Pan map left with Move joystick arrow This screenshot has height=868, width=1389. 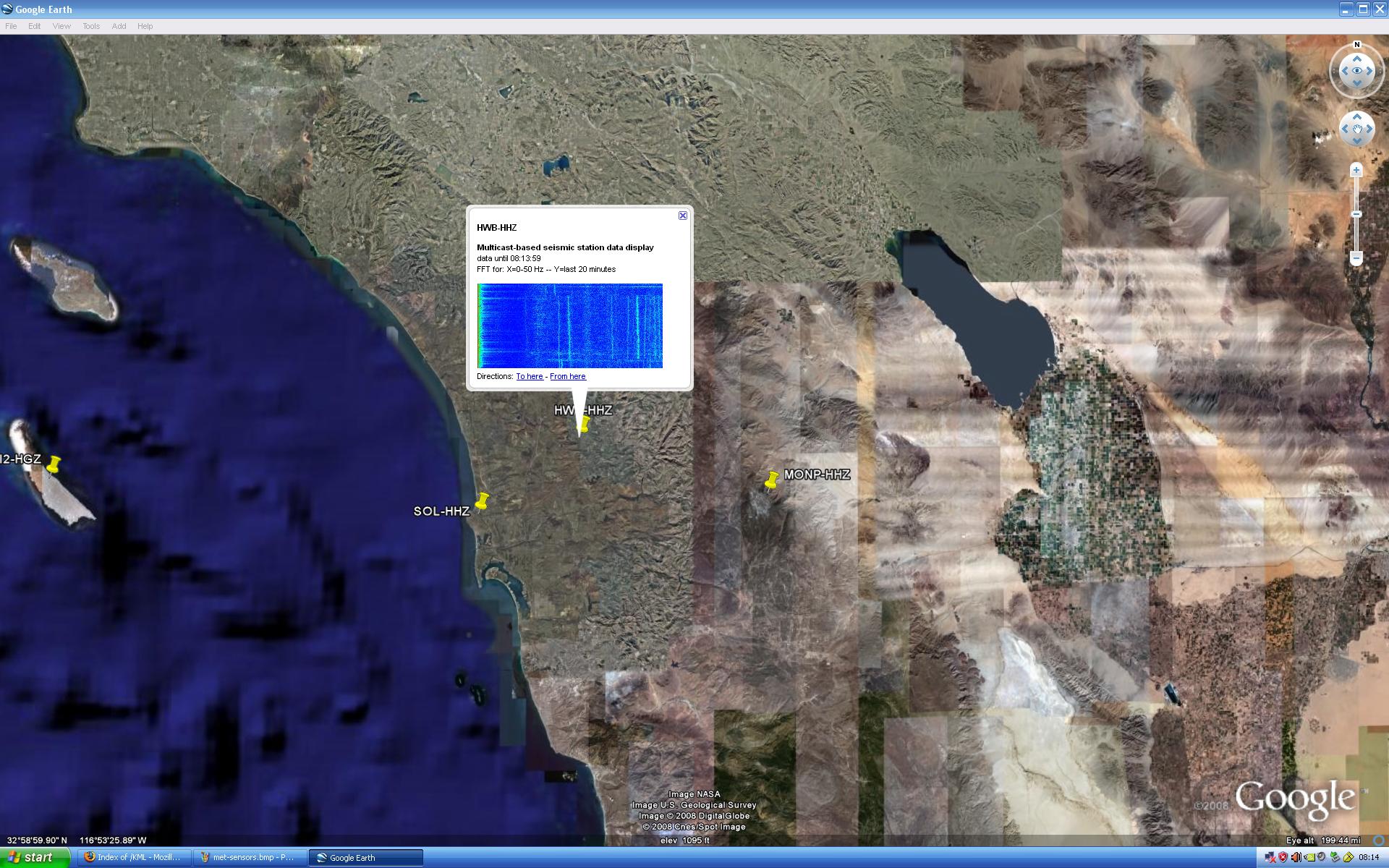1345,129
